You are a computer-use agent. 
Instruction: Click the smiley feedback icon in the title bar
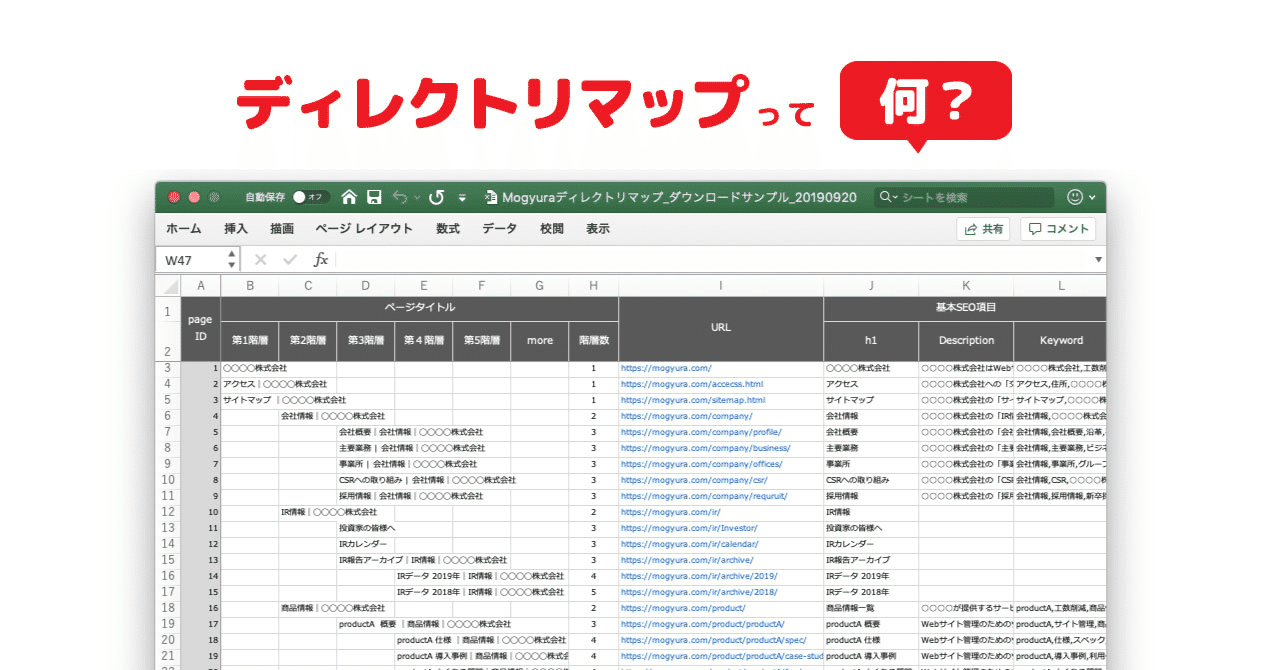(1074, 197)
